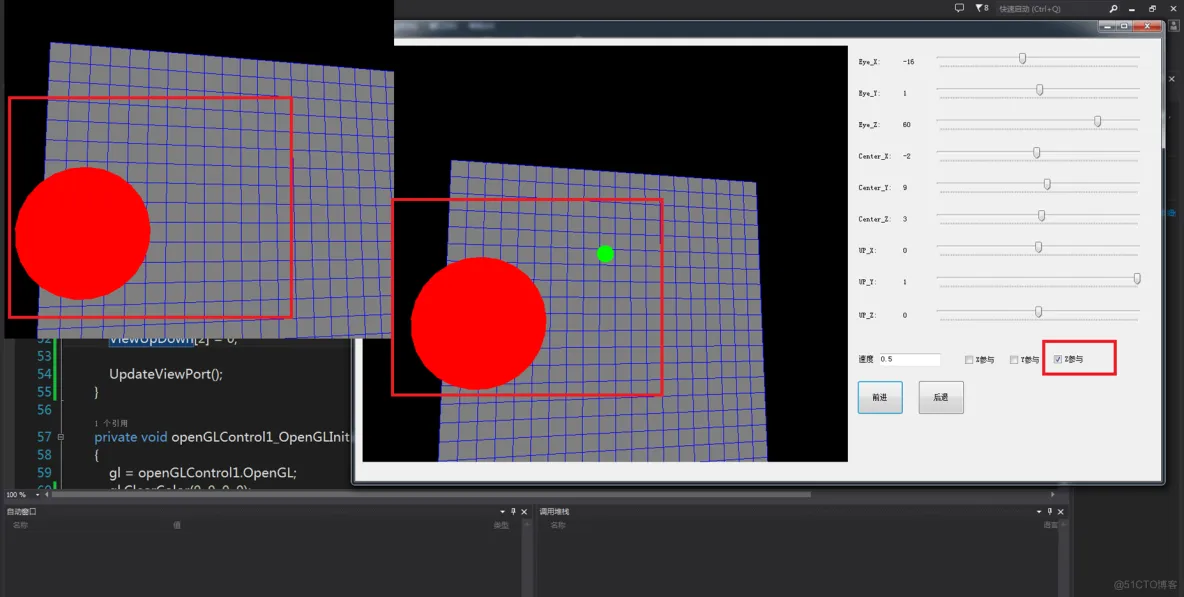Click the 前进 button
1184x597 pixels.
pyautogui.click(x=880, y=397)
